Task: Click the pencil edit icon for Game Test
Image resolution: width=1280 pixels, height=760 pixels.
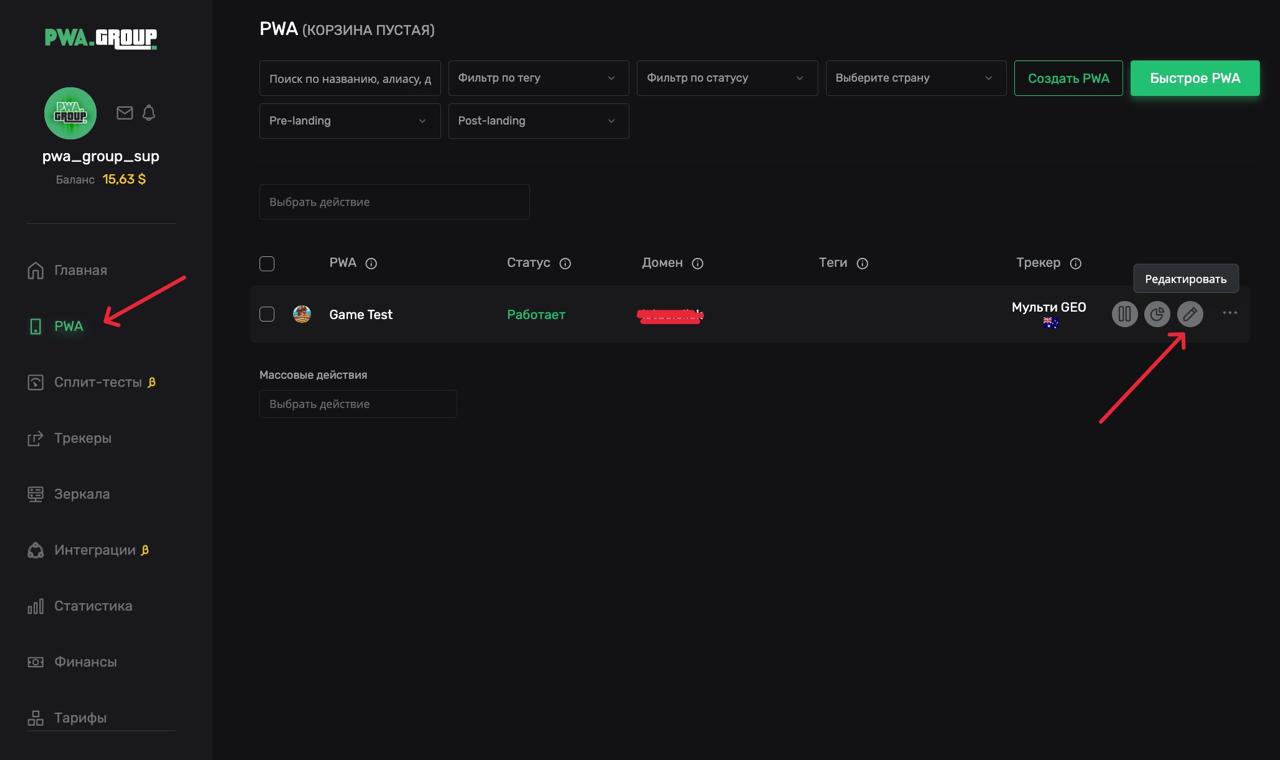Action: tap(1189, 314)
